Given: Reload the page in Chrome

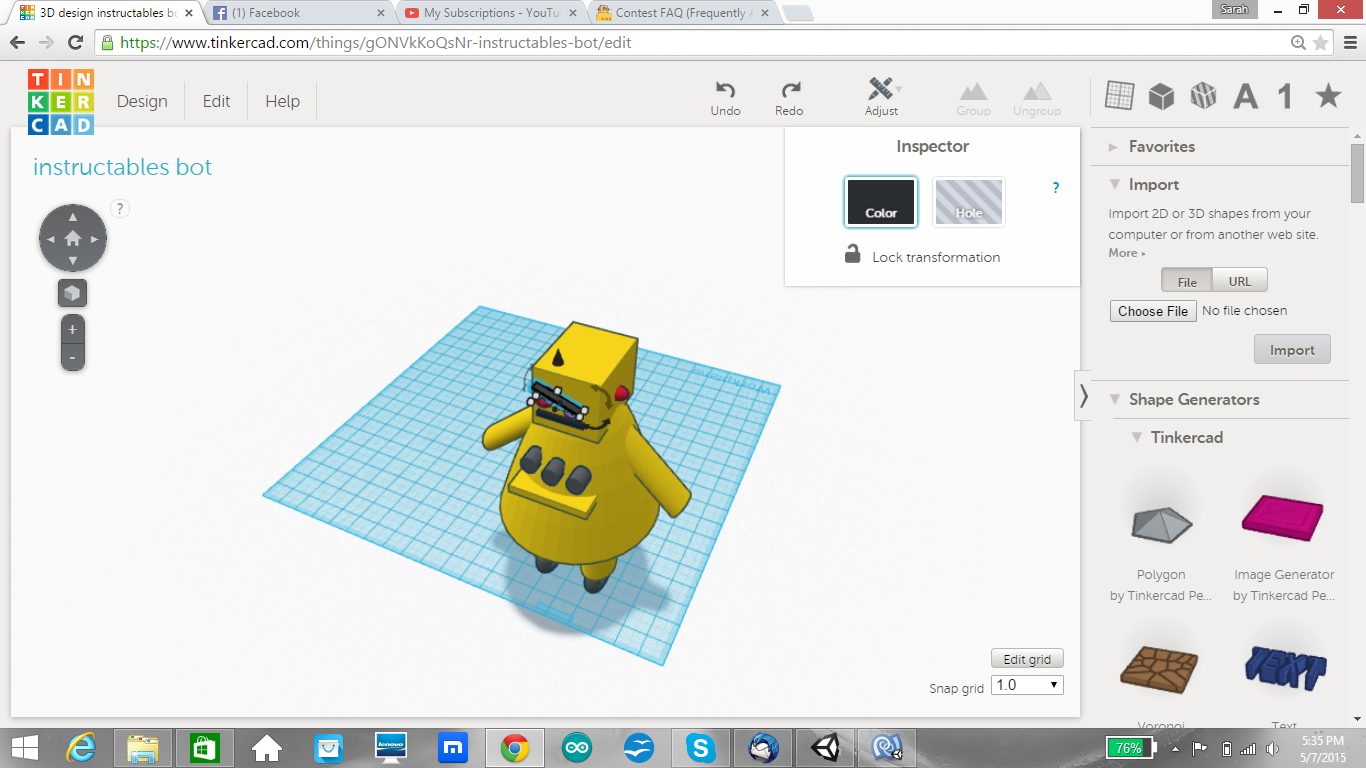Looking at the screenshot, I should point(75,43).
